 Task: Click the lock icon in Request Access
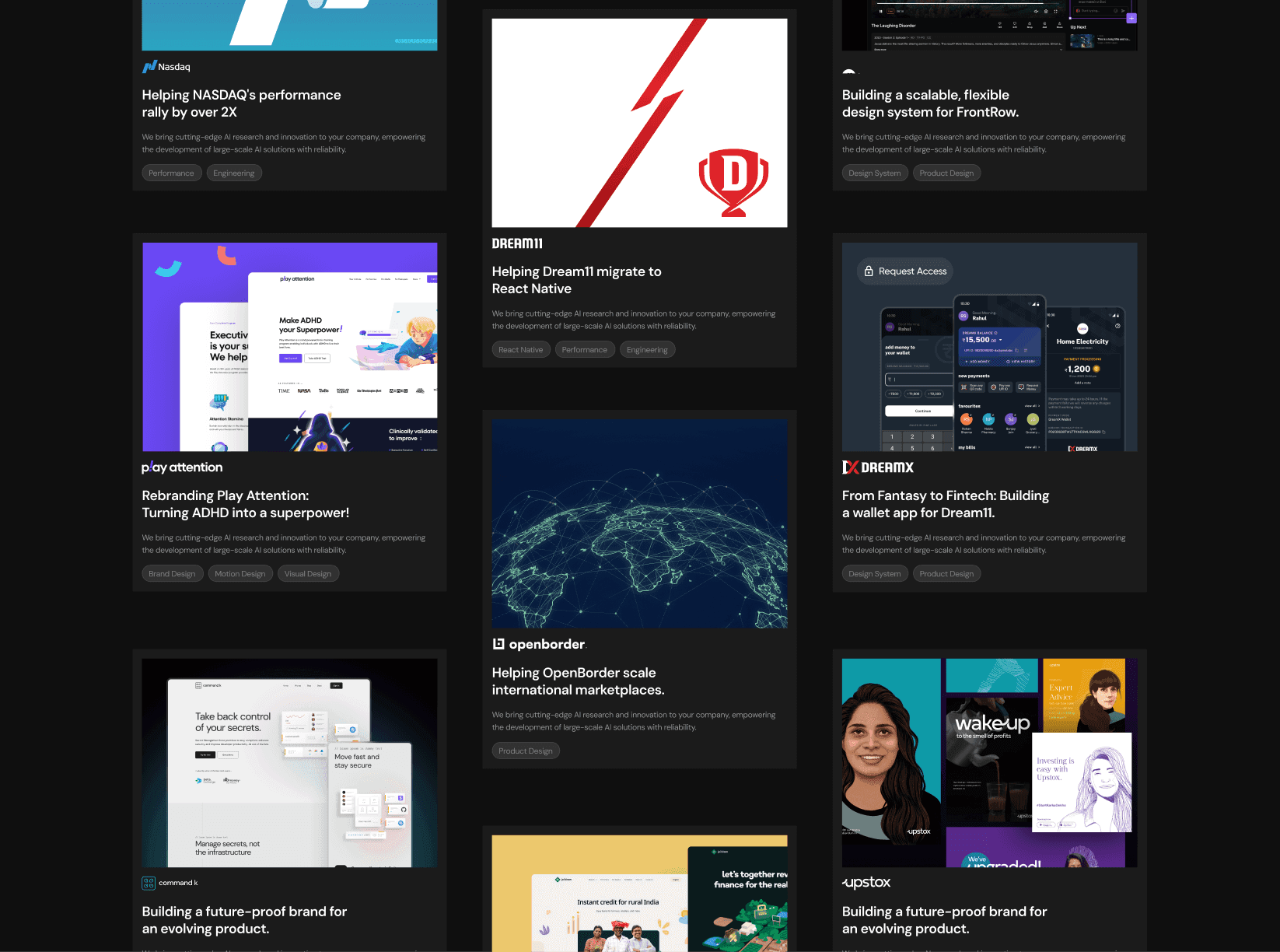click(869, 271)
